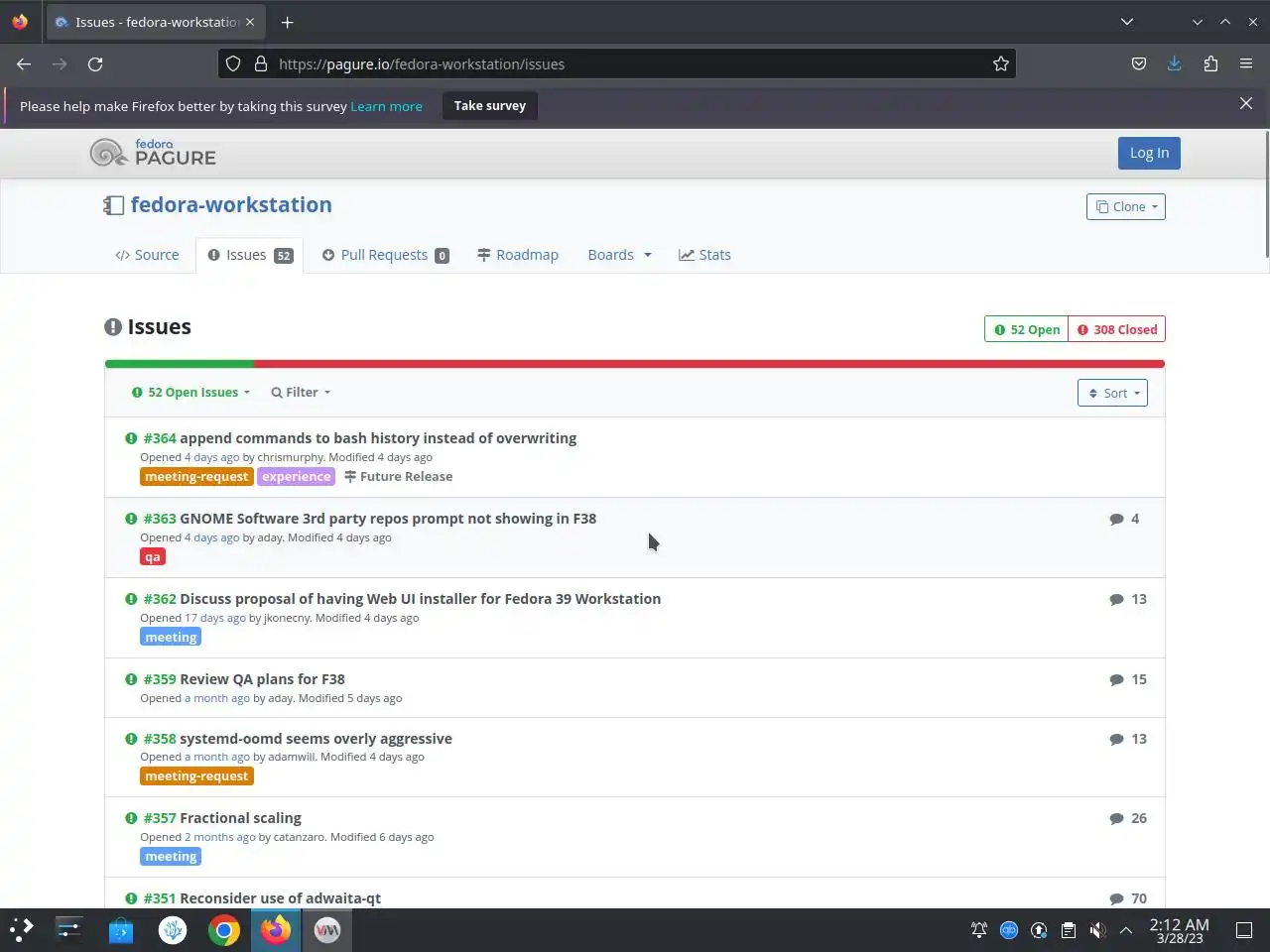View comments on issue #359
The height and width of the screenshot is (952, 1270).
coord(1128,679)
